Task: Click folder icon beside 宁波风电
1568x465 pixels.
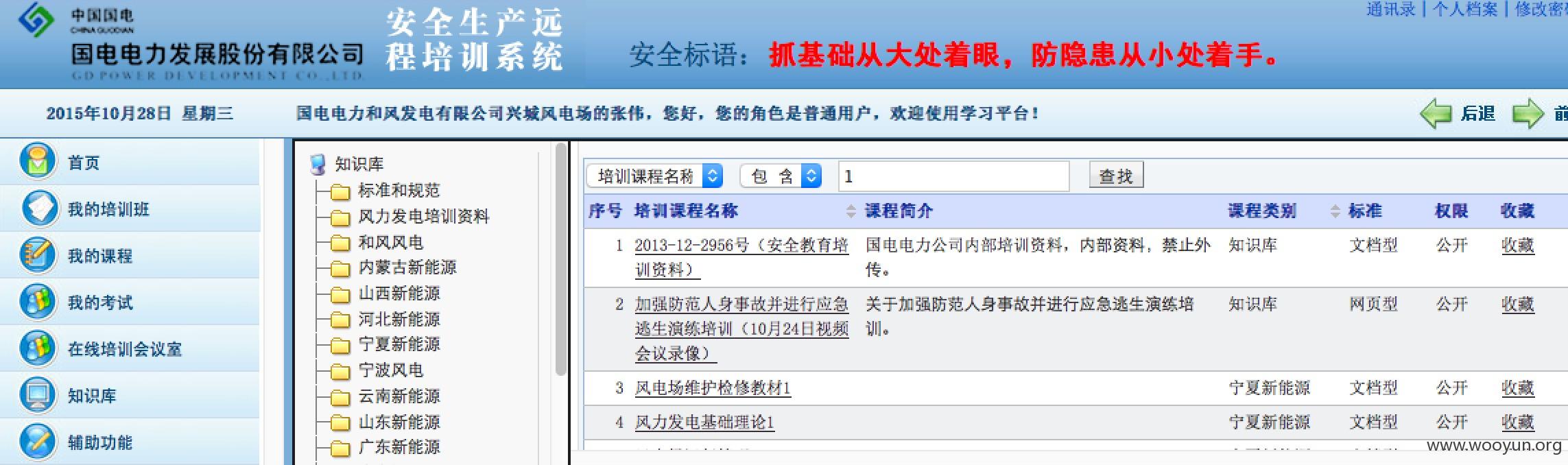Action: 340,371
